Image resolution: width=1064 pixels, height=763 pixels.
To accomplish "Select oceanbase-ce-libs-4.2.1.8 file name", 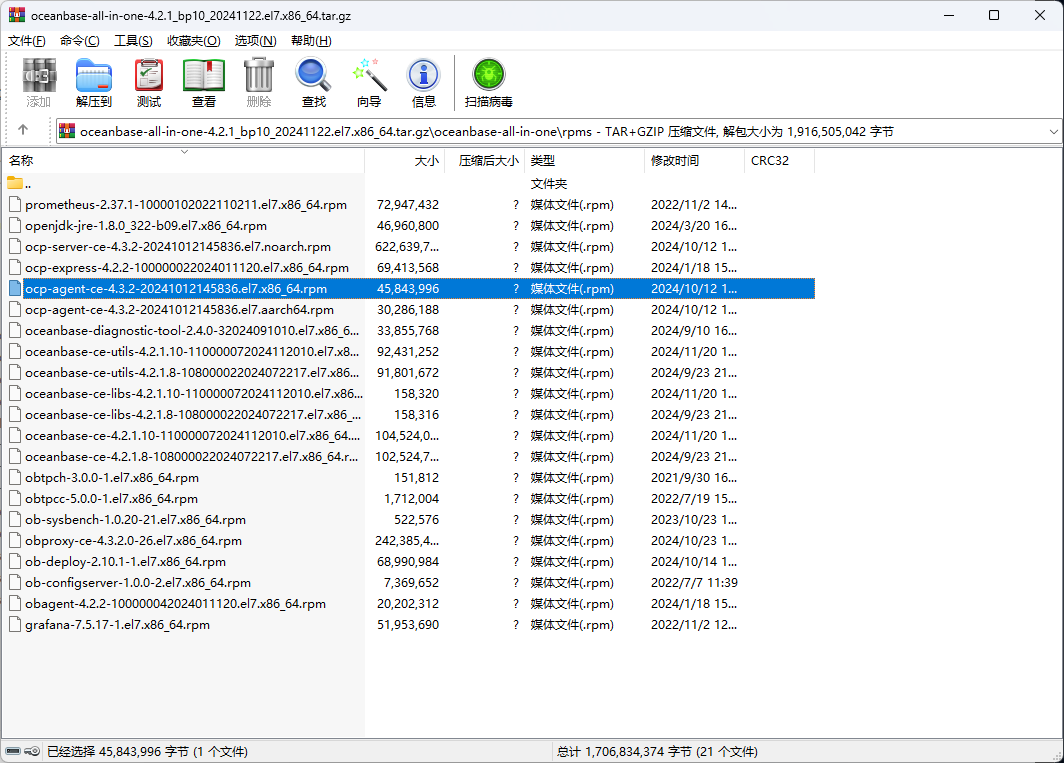I will point(193,415).
